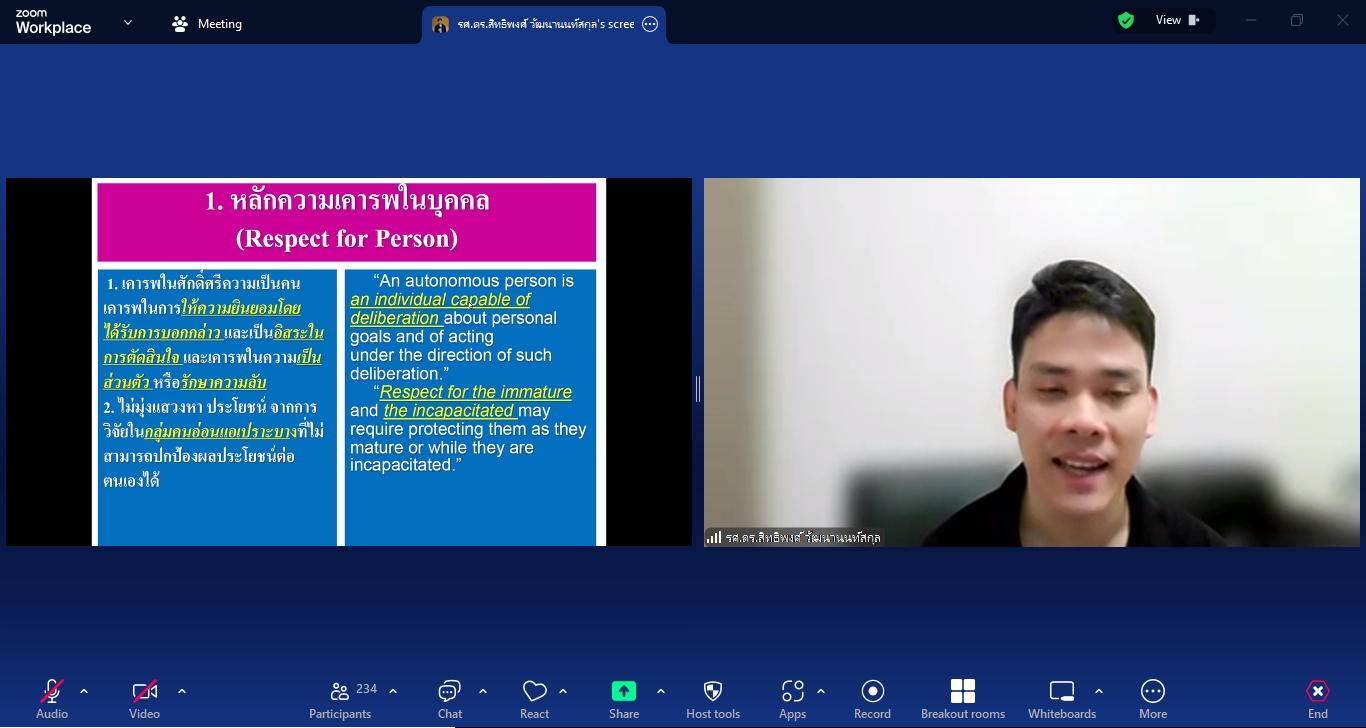The image size is (1366, 728).
Task: Click the presenter's name label on video
Action: [x=803, y=538]
